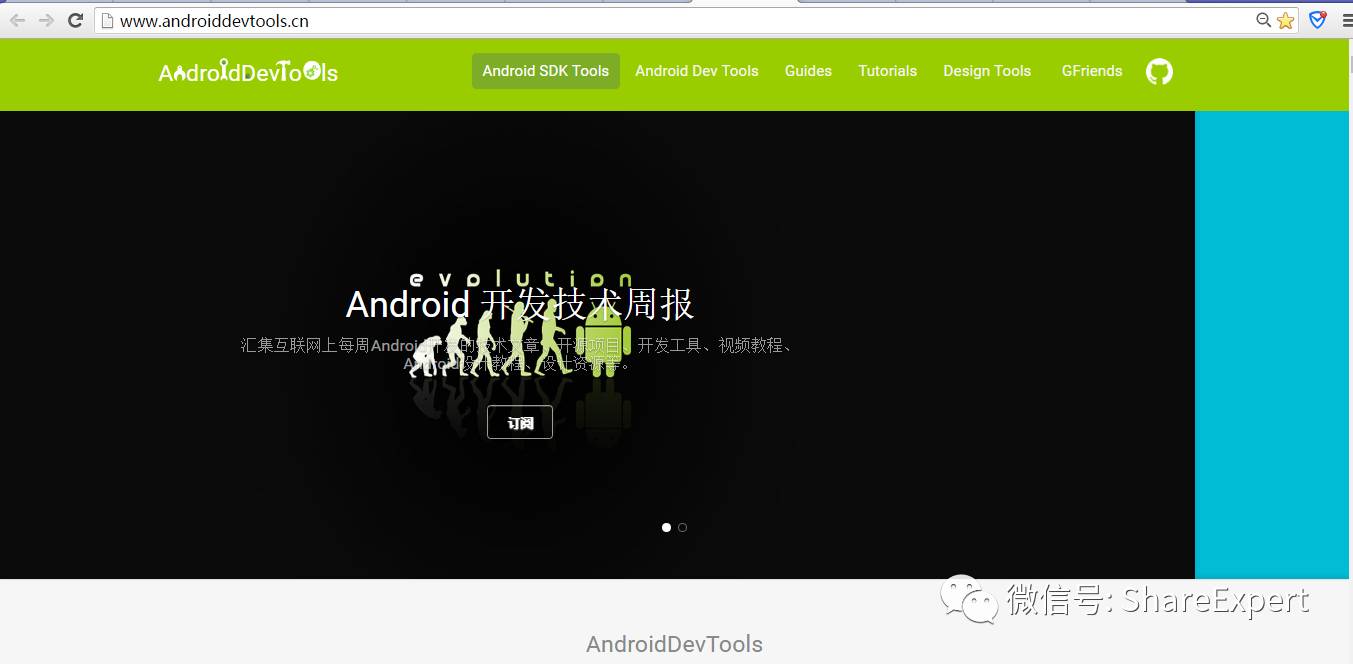Open GFriends navigation link
The image size is (1353, 664).
(1092, 71)
